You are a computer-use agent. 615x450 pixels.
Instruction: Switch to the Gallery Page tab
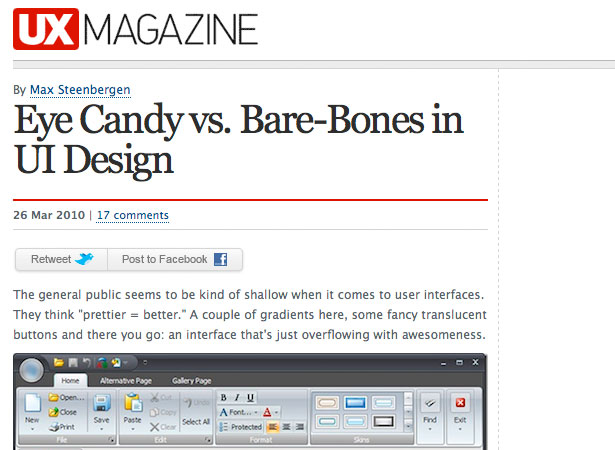pos(191,381)
